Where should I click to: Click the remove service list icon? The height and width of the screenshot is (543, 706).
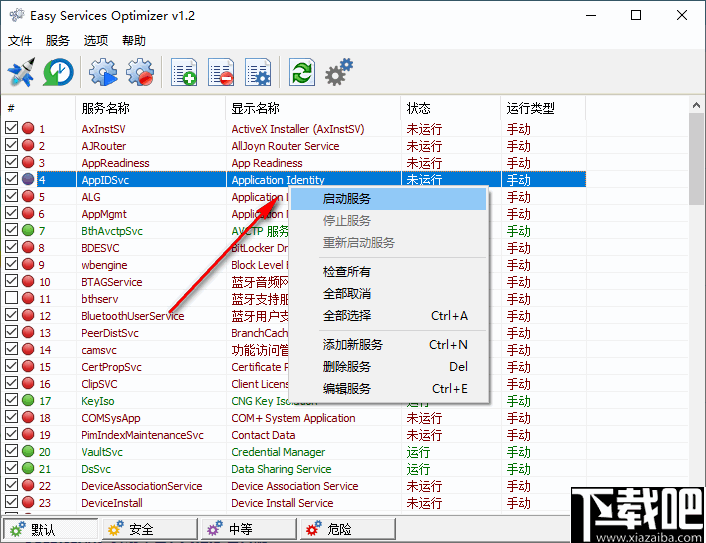pyautogui.click(x=221, y=72)
